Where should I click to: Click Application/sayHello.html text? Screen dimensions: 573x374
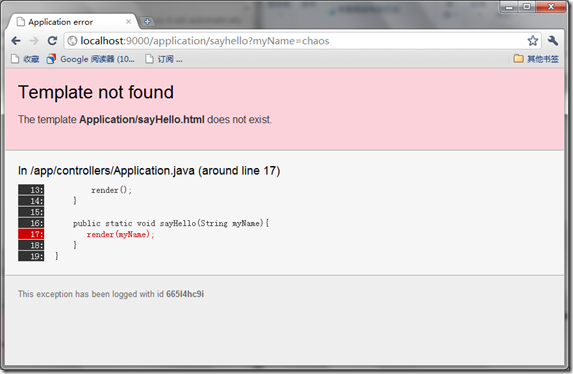(x=142, y=120)
